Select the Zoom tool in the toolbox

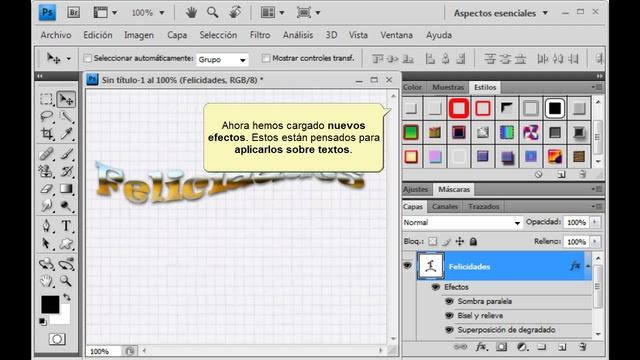pos(66,281)
